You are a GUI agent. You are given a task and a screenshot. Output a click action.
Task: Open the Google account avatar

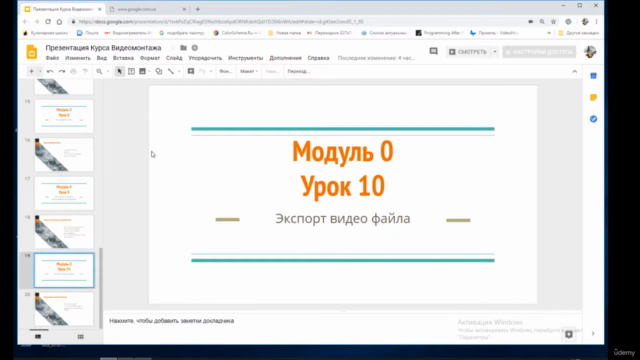coord(590,52)
